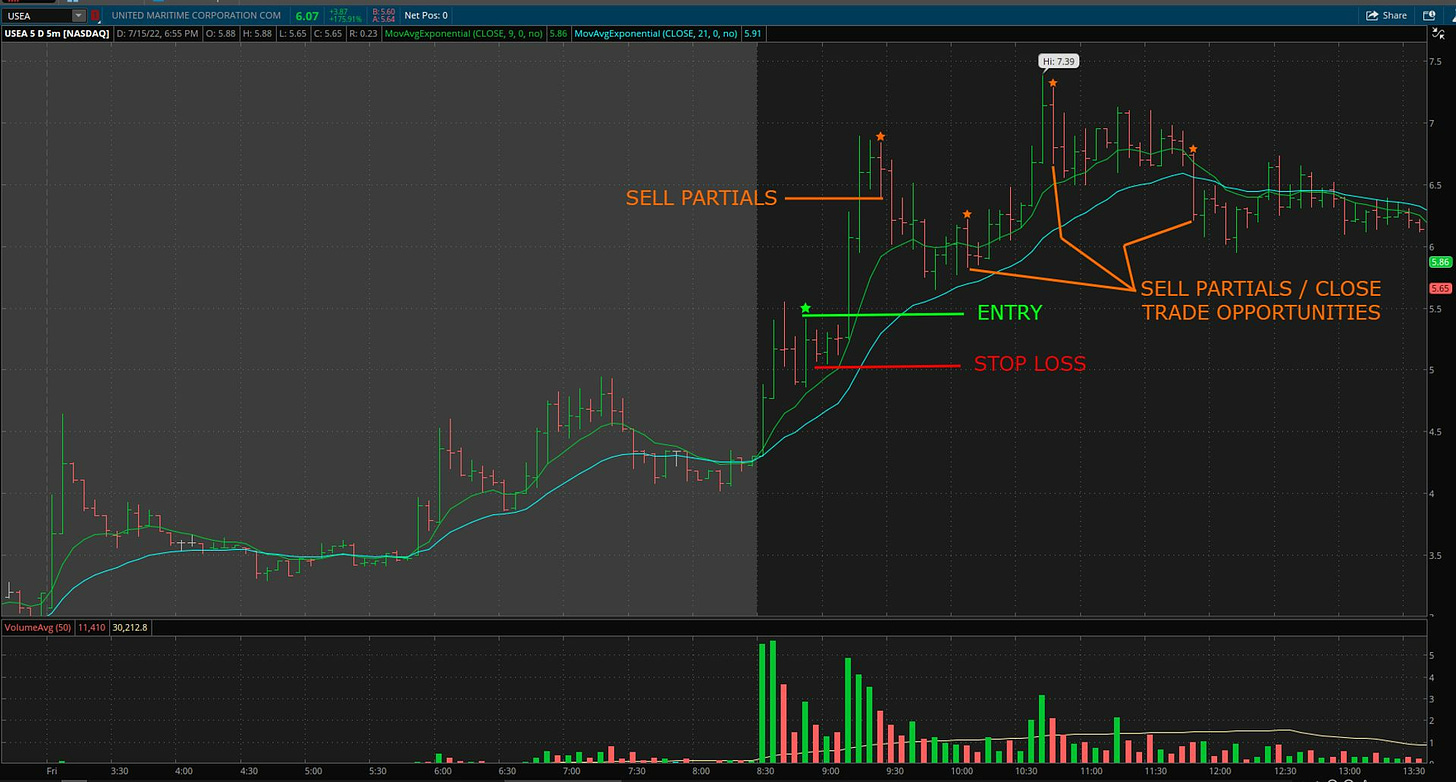
Task: Open the alert window icon next to Share
Action: pyautogui.click(x=1429, y=15)
